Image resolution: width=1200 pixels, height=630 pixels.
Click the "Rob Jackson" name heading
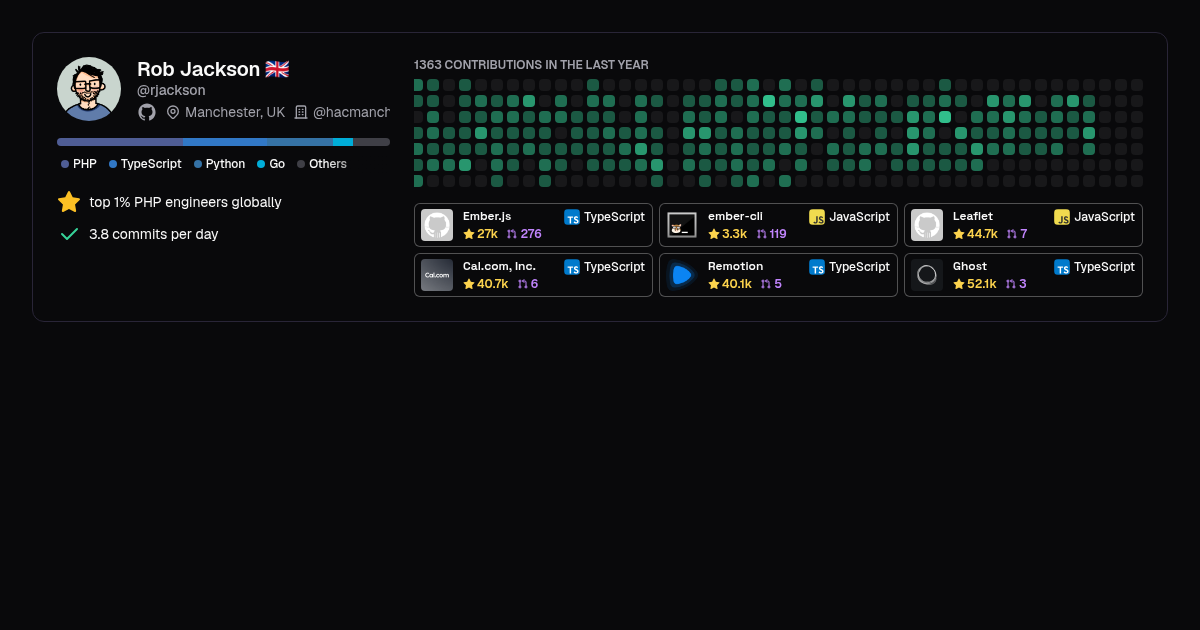(198, 69)
